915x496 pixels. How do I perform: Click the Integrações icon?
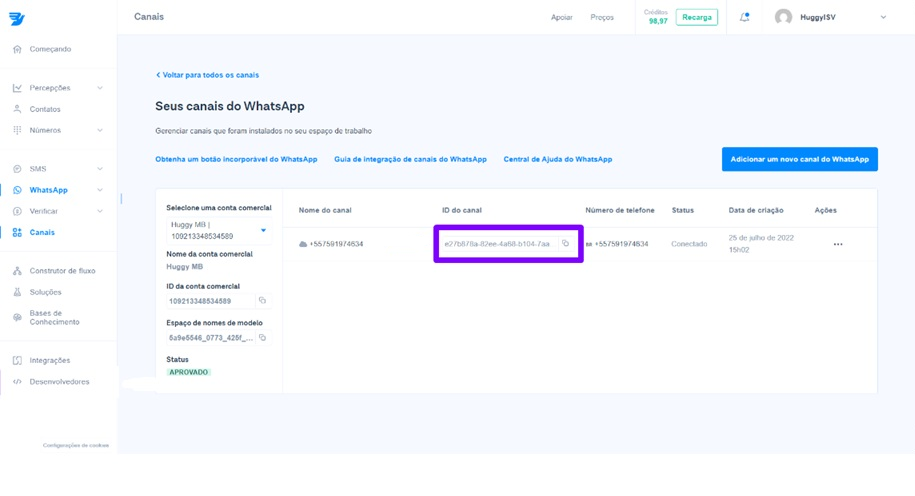point(17,361)
